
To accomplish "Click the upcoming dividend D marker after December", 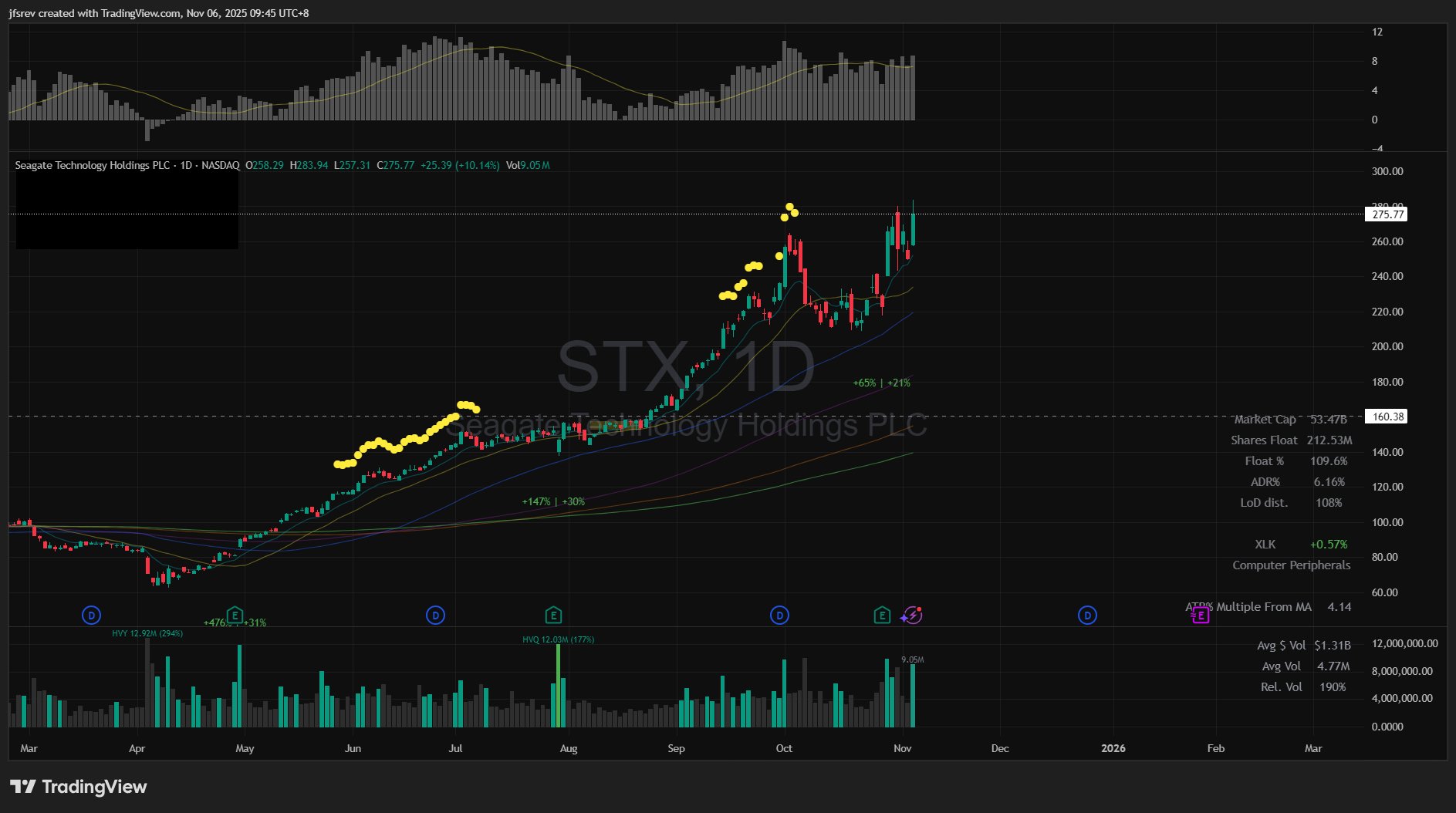I will point(1087,616).
